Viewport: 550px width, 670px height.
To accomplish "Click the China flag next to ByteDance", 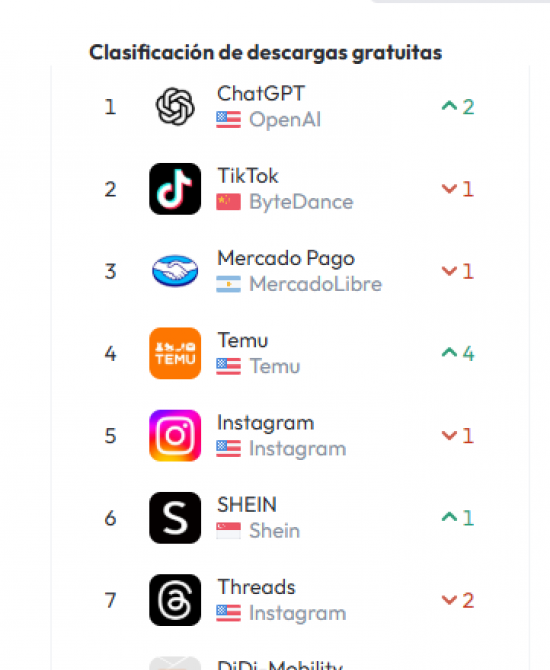I will (x=229, y=202).
